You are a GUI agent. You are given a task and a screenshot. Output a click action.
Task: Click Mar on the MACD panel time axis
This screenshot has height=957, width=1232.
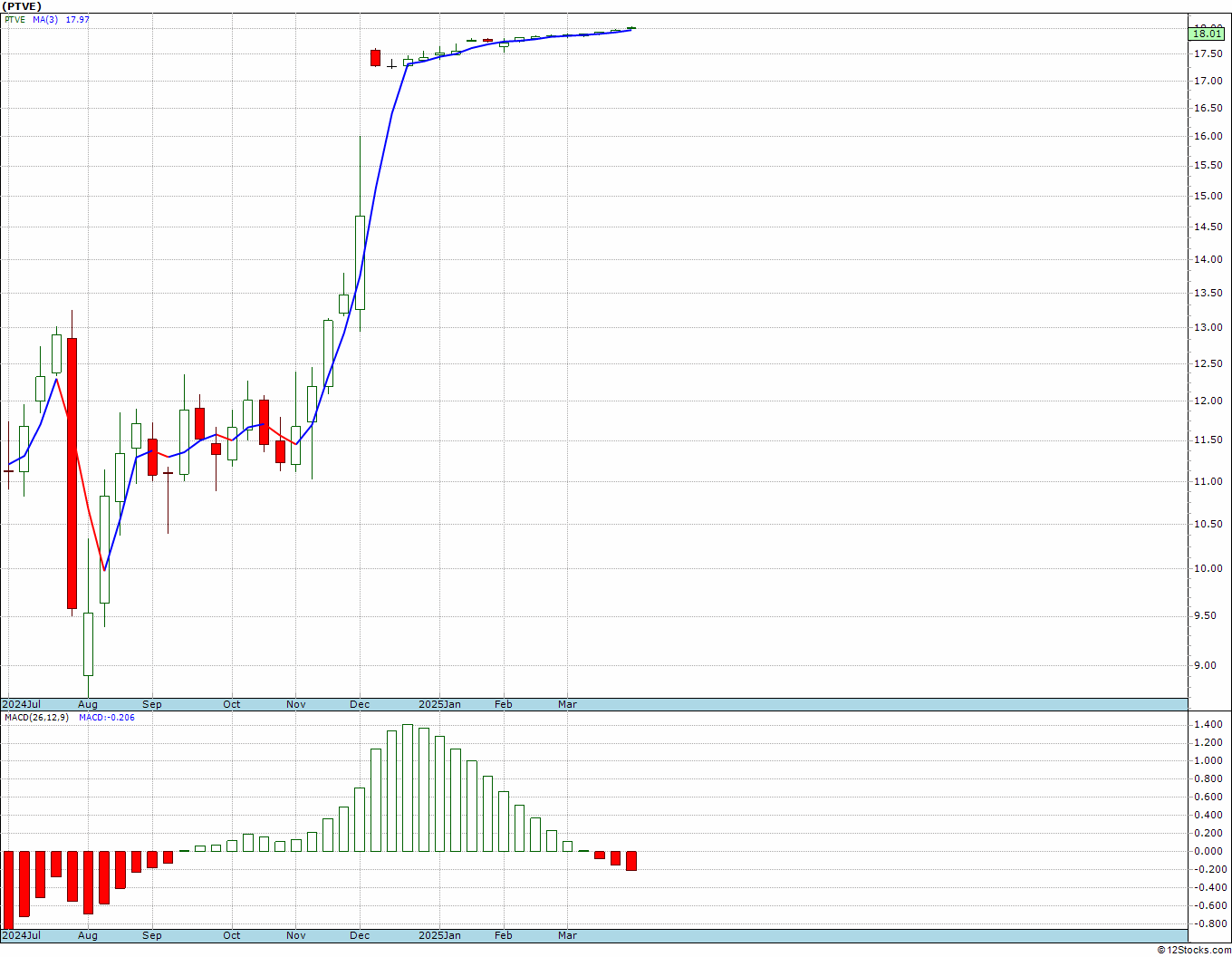coord(568,935)
